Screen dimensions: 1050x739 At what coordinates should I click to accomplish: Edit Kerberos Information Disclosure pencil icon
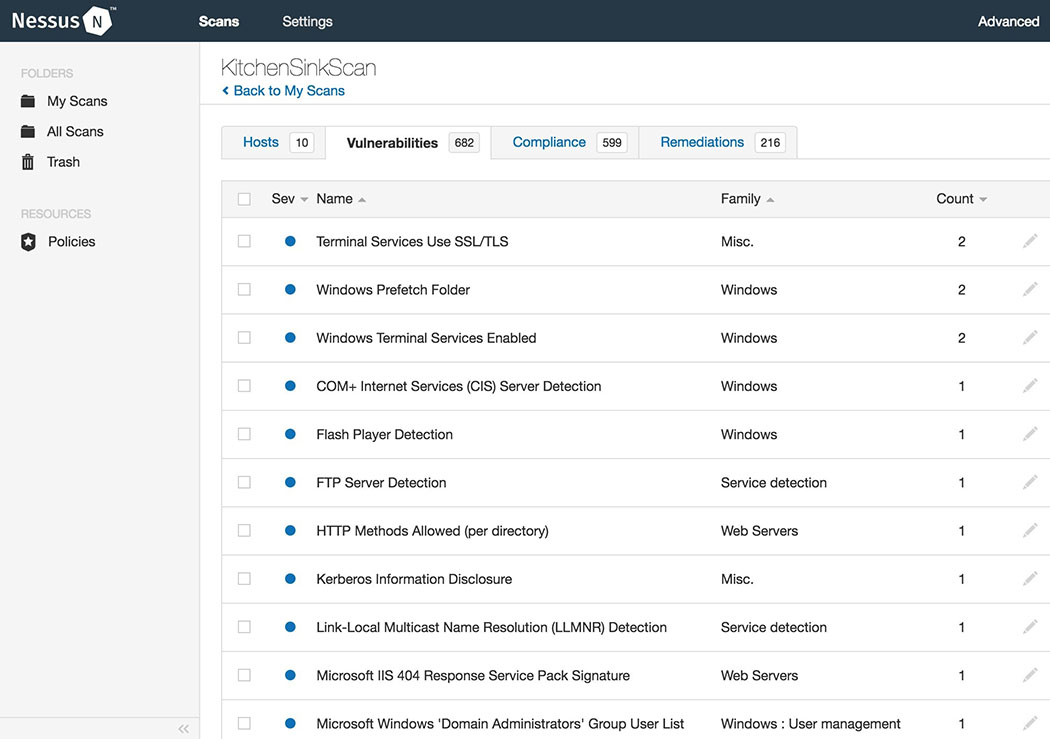pyautogui.click(x=1030, y=578)
